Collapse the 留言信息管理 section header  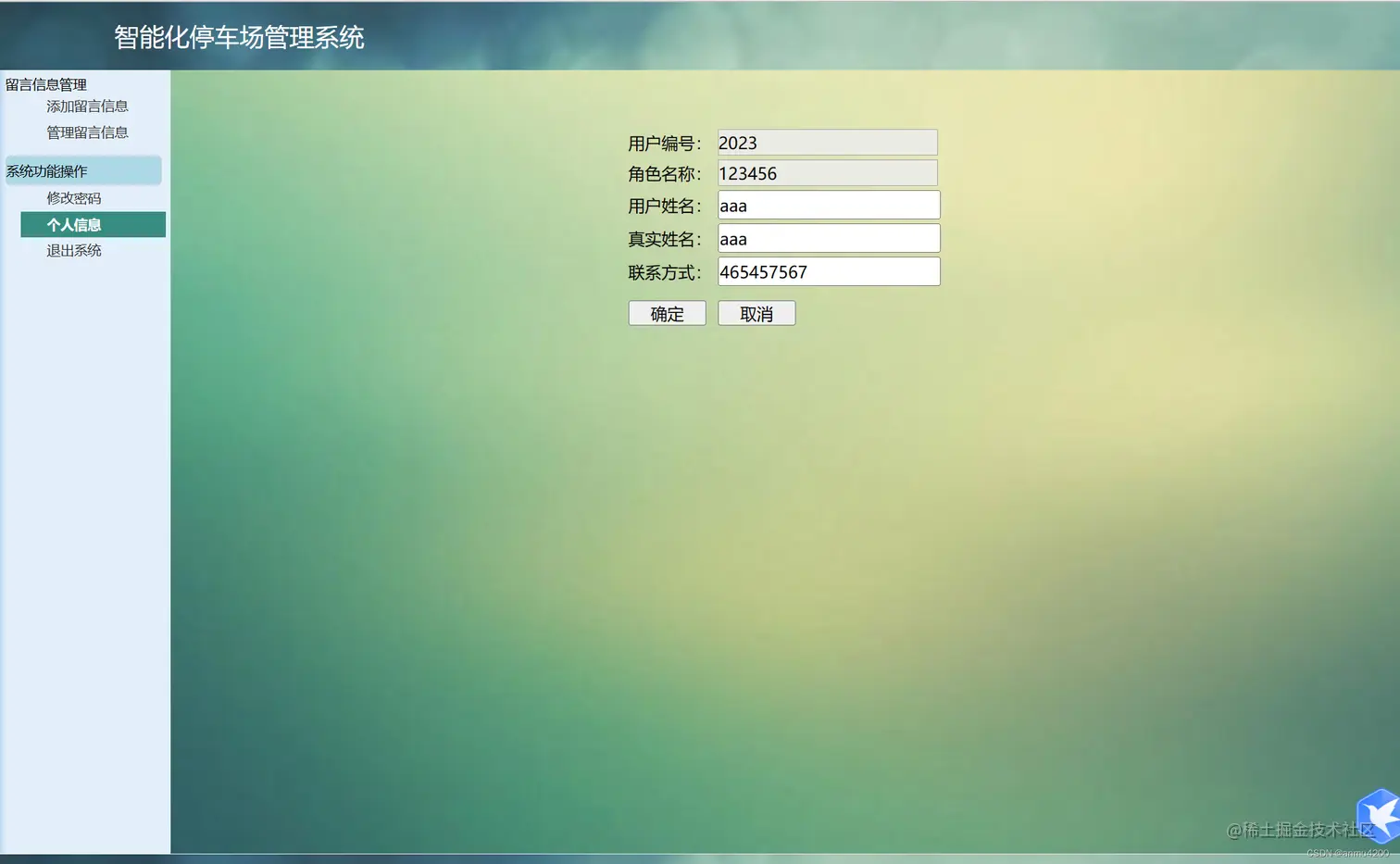click(46, 84)
